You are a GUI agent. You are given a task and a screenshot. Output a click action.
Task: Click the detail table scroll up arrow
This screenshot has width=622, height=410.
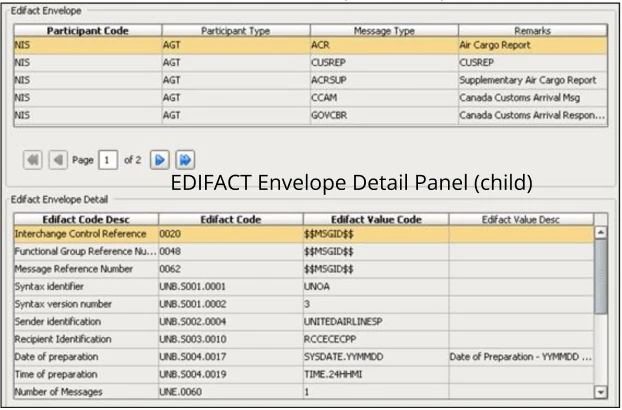tap(601, 232)
